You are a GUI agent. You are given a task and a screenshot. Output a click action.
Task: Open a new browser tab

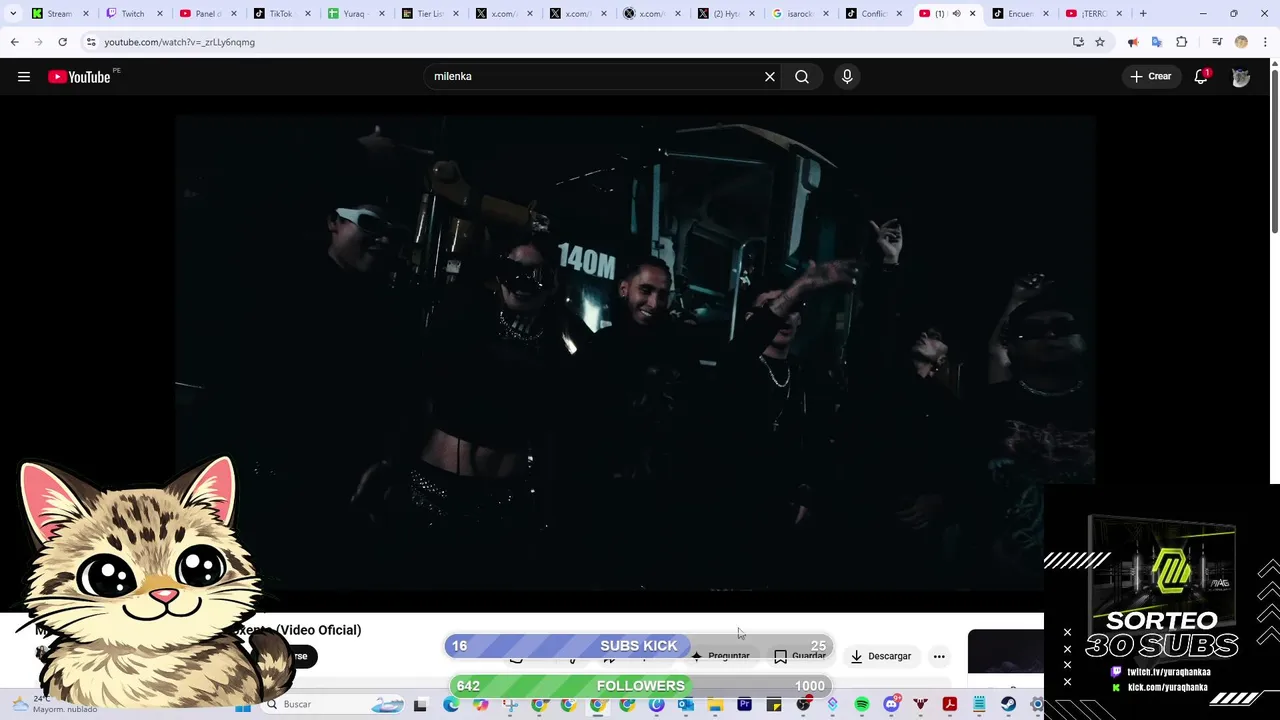[1143, 13]
